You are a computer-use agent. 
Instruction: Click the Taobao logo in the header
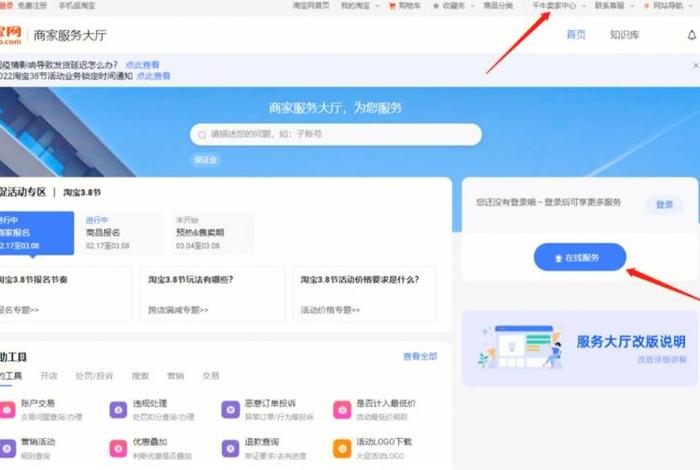[x=10, y=35]
